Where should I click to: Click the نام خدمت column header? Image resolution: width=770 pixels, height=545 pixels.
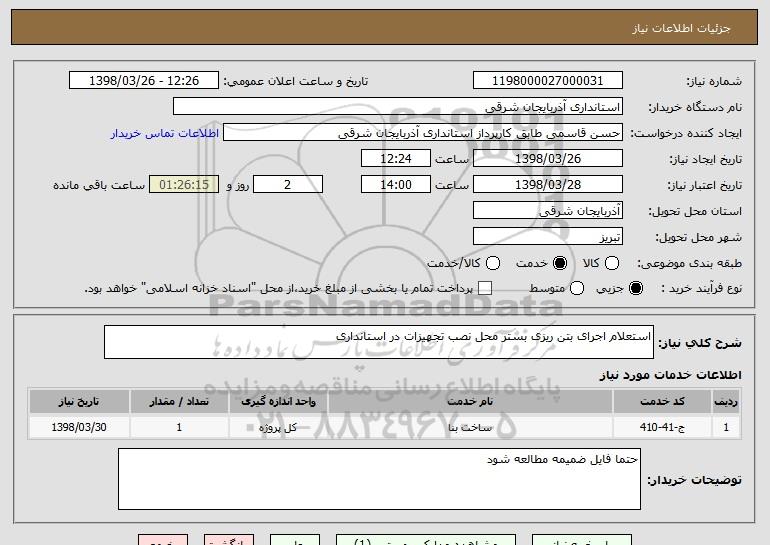point(470,402)
